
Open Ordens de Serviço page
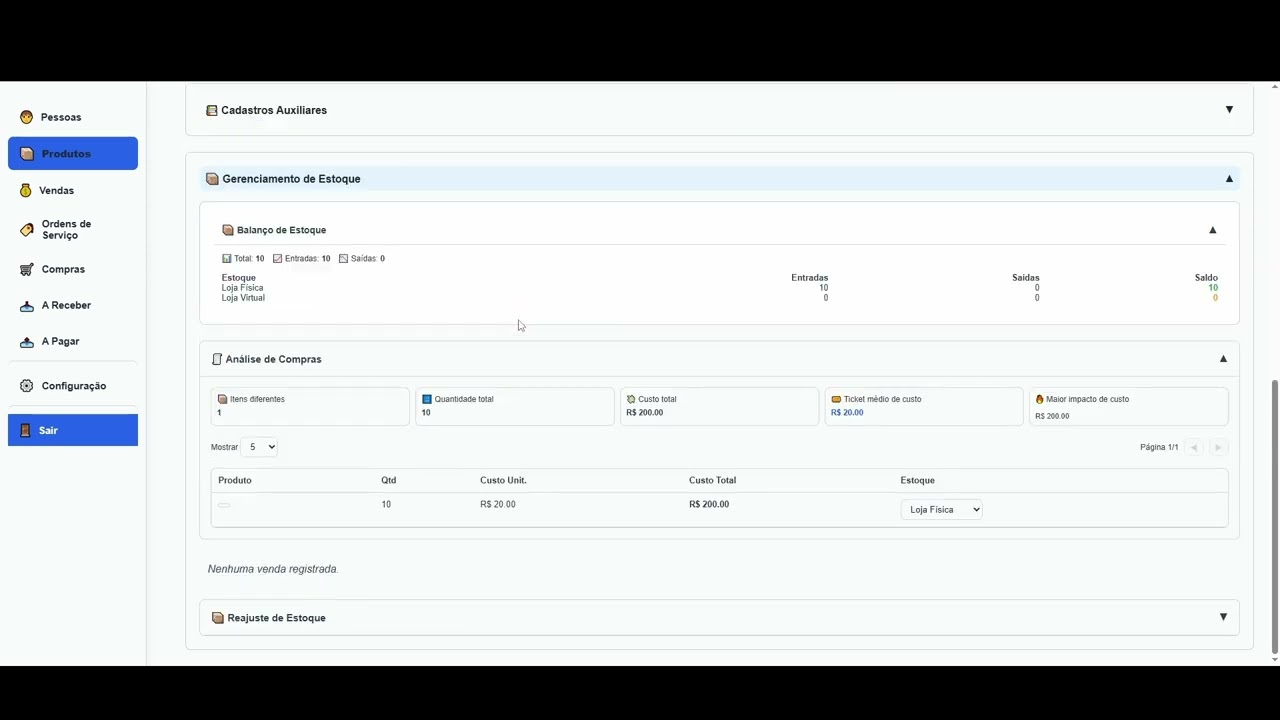[x=73, y=230]
